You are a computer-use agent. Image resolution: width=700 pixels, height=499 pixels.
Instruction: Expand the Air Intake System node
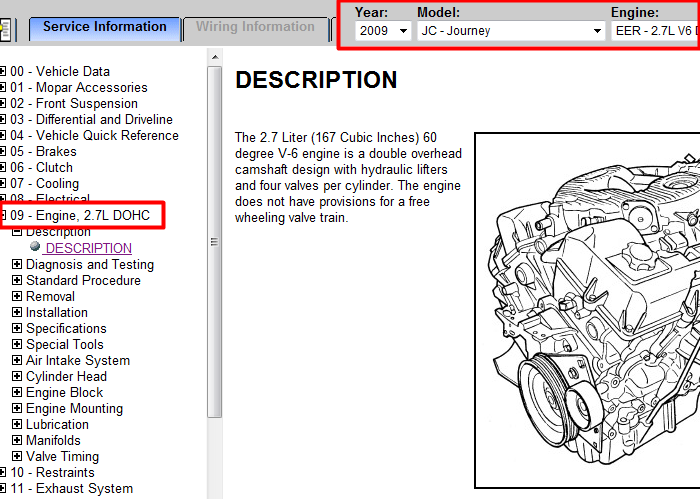click(17, 360)
